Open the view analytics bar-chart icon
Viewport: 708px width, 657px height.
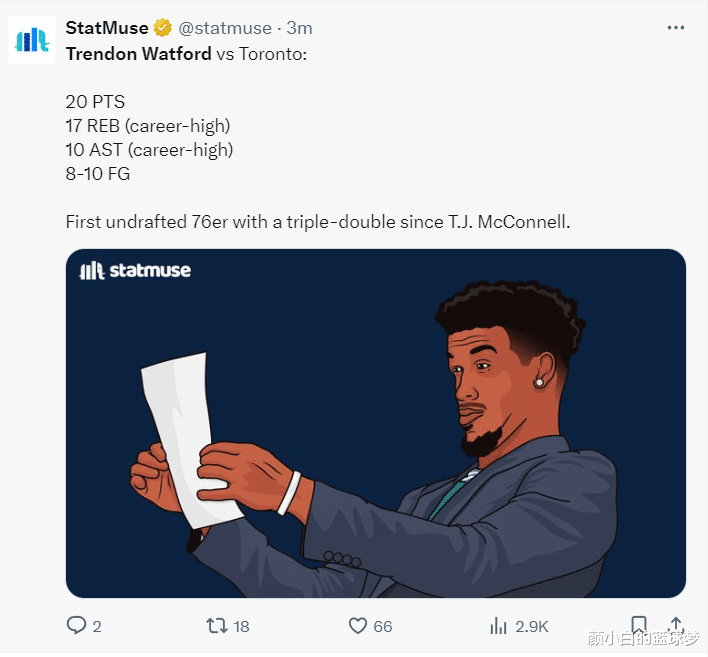pos(498,626)
